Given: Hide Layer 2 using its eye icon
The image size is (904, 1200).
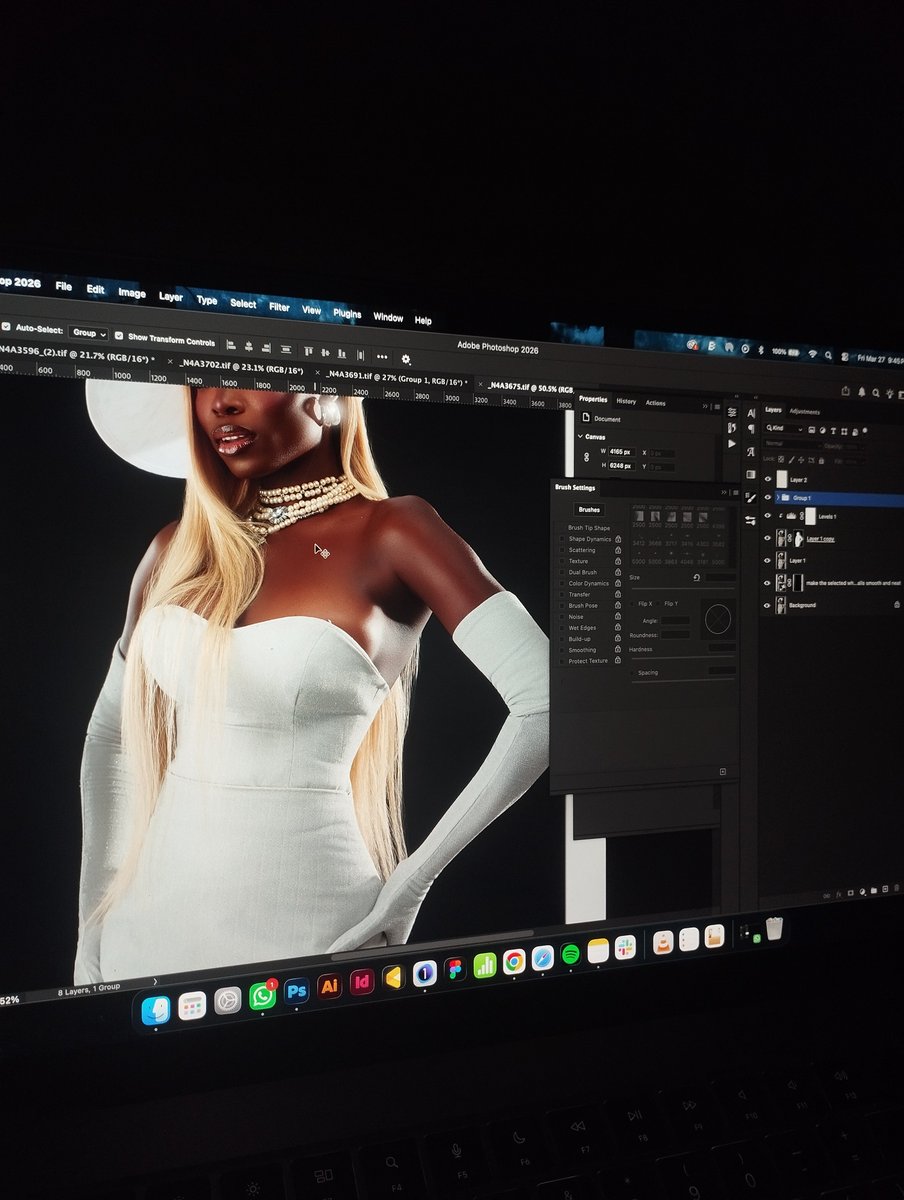Looking at the screenshot, I should pos(768,480).
